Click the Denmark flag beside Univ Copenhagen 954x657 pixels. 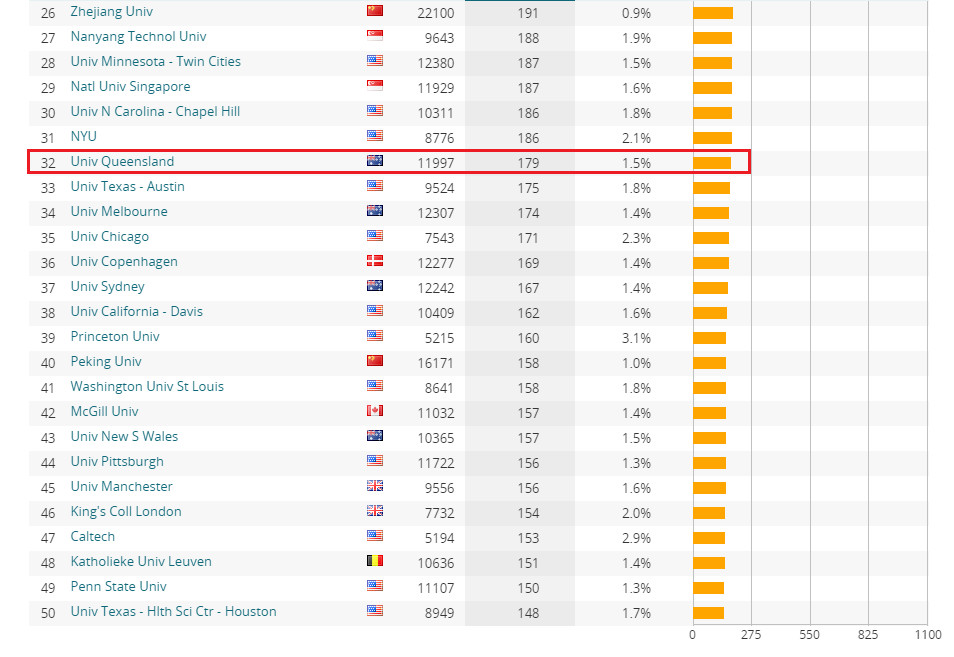point(375,261)
